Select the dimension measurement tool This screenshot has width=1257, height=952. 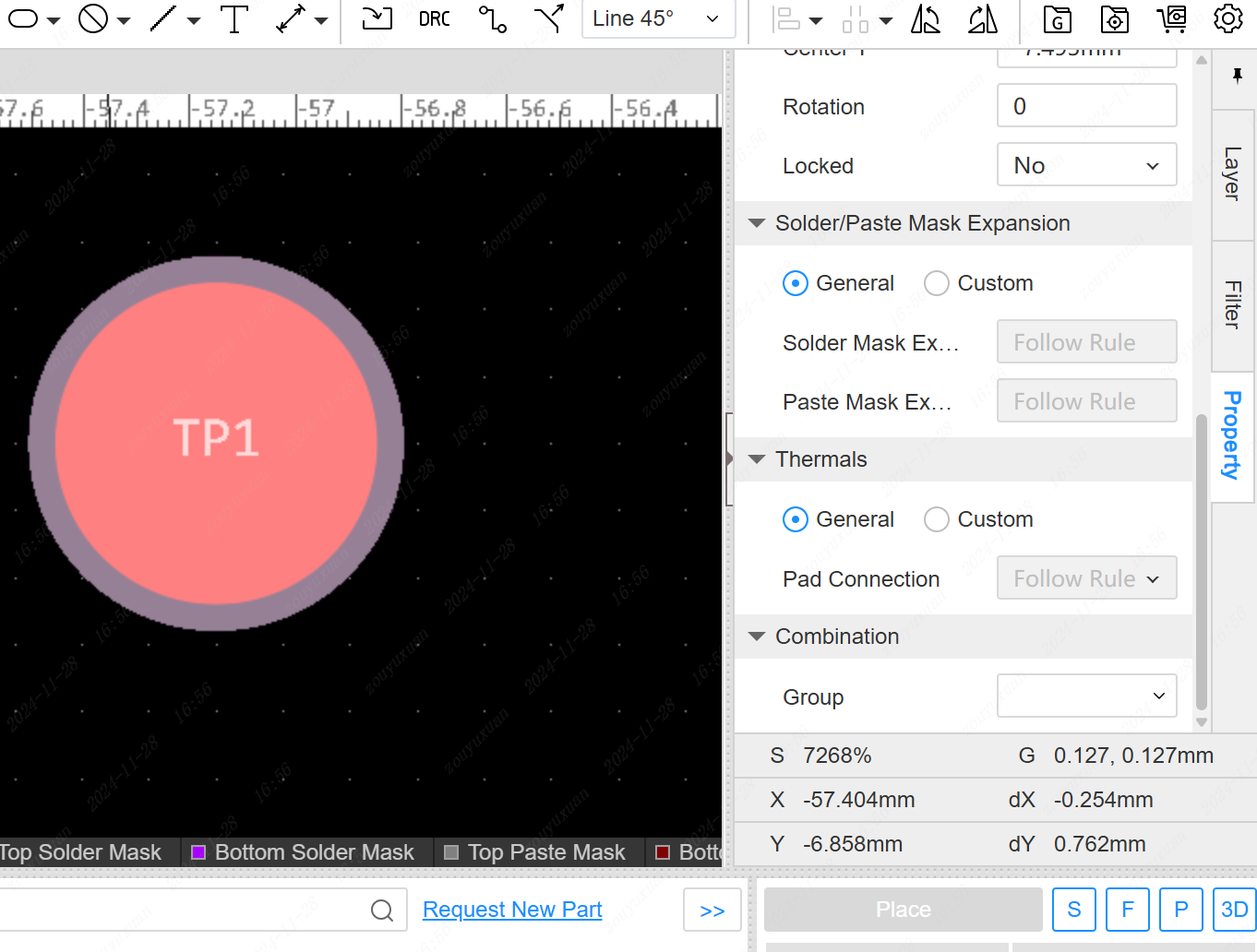[x=292, y=19]
